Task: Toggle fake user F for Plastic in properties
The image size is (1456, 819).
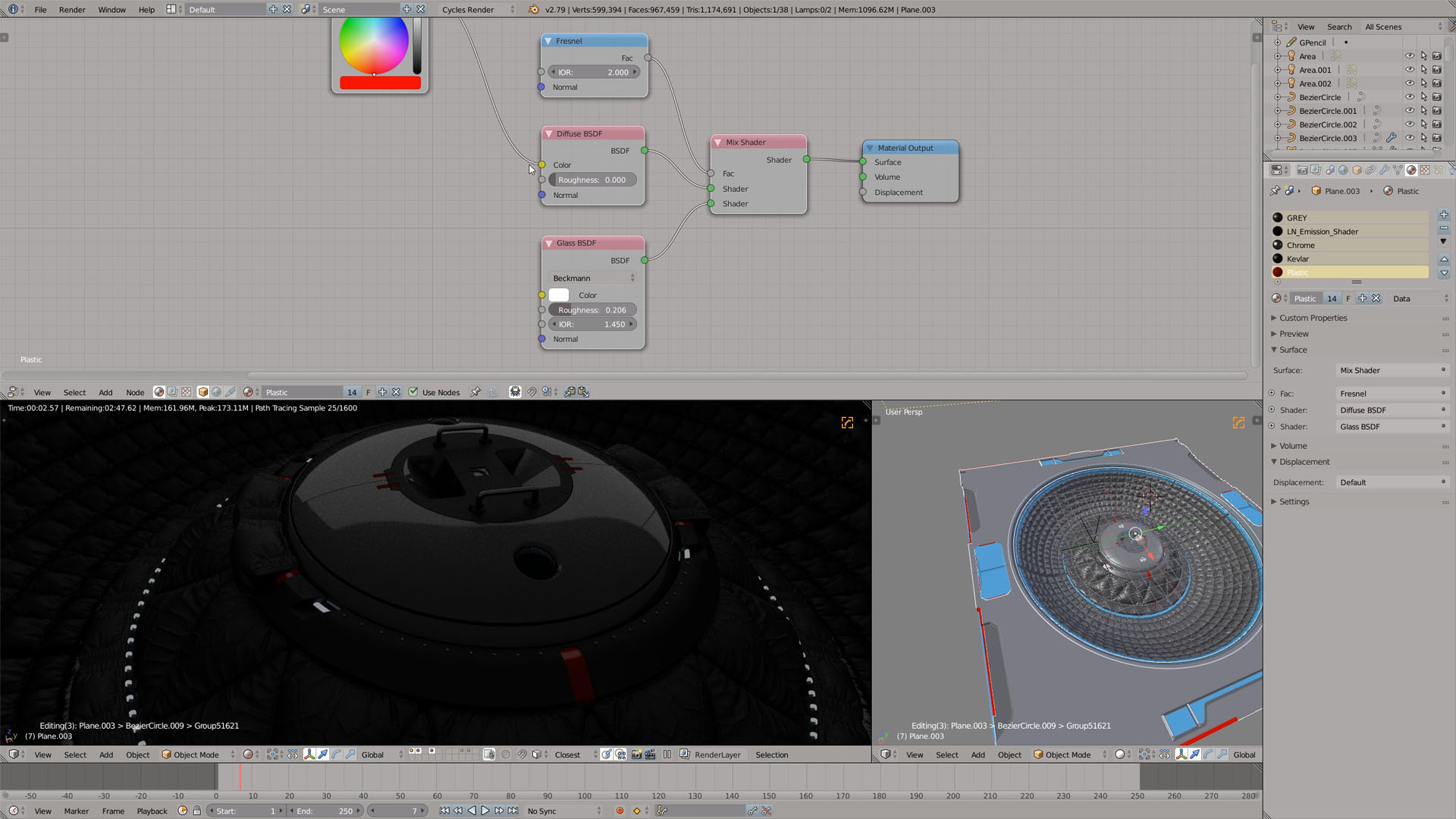Action: tap(1348, 298)
